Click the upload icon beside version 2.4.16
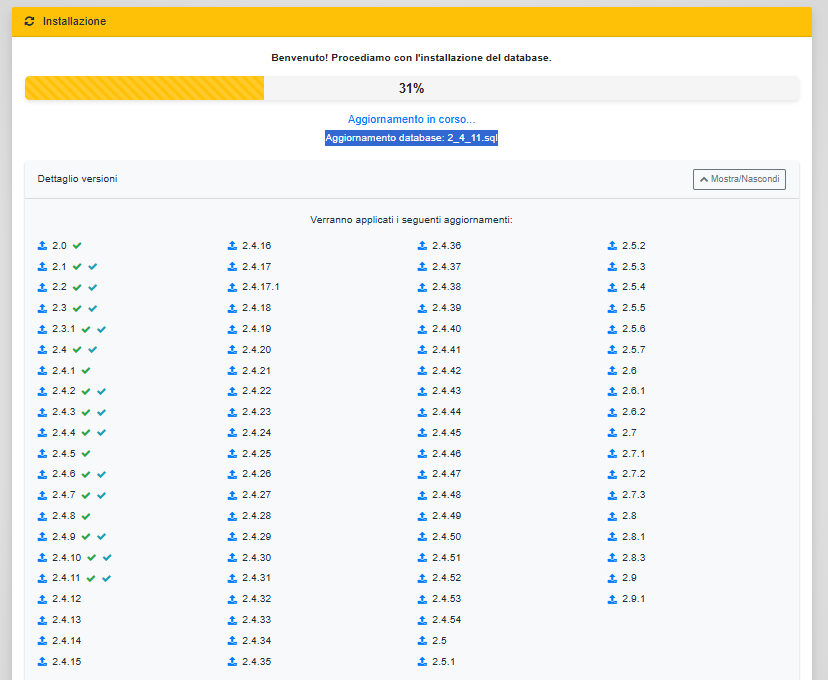Screen dimensions: 828x680 point(232,245)
